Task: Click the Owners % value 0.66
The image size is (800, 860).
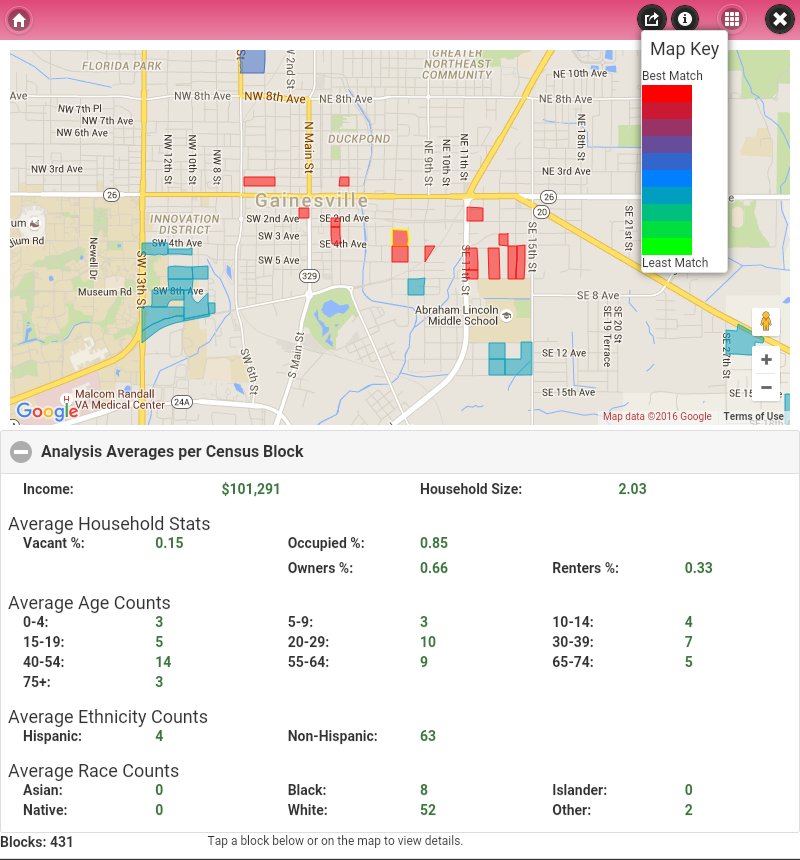Action: pos(434,568)
